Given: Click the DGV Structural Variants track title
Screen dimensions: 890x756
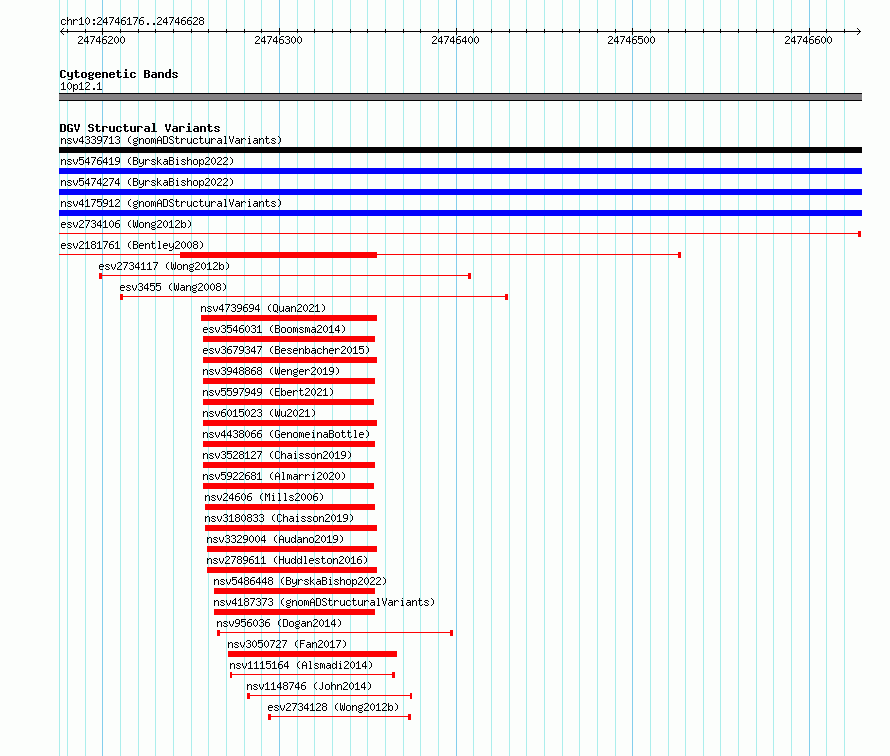Looking at the screenshot, I should [x=140, y=128].
